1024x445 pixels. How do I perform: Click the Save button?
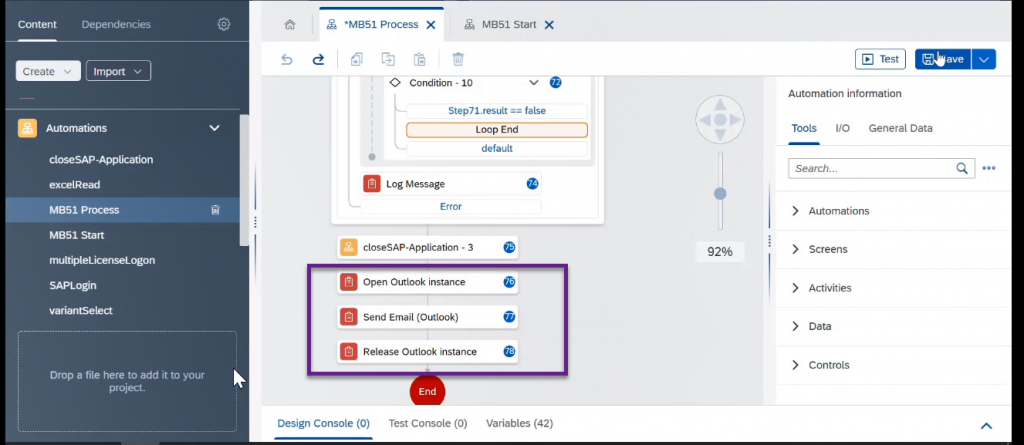pos(943,59)
